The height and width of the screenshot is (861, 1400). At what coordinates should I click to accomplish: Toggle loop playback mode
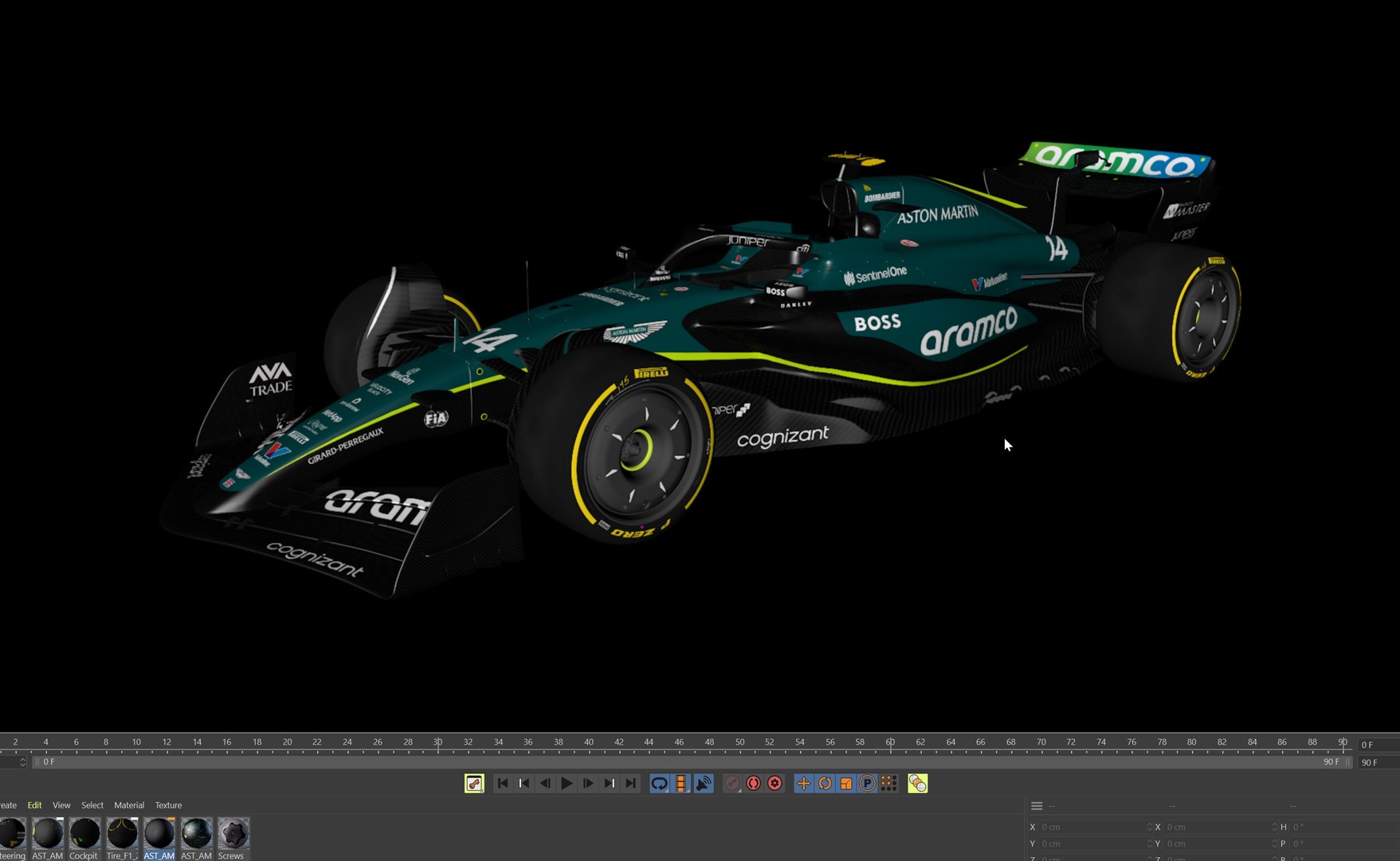[659, 784]
